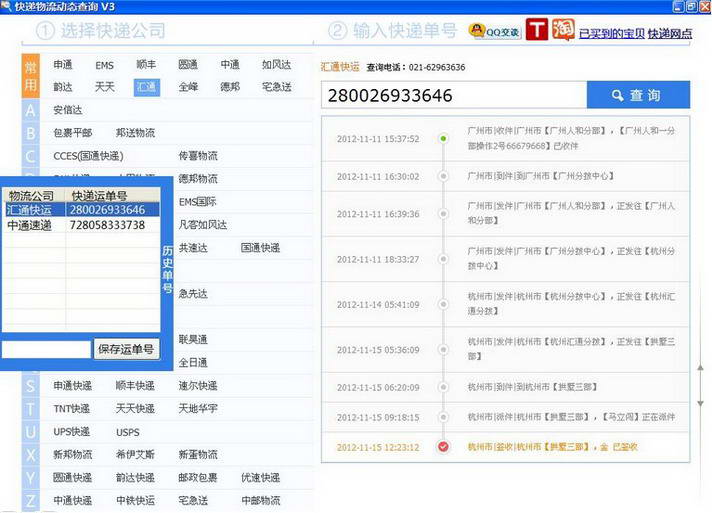Select EMS国际 courier
Viewport: 712px width, 513px height.
pos(197,202)
